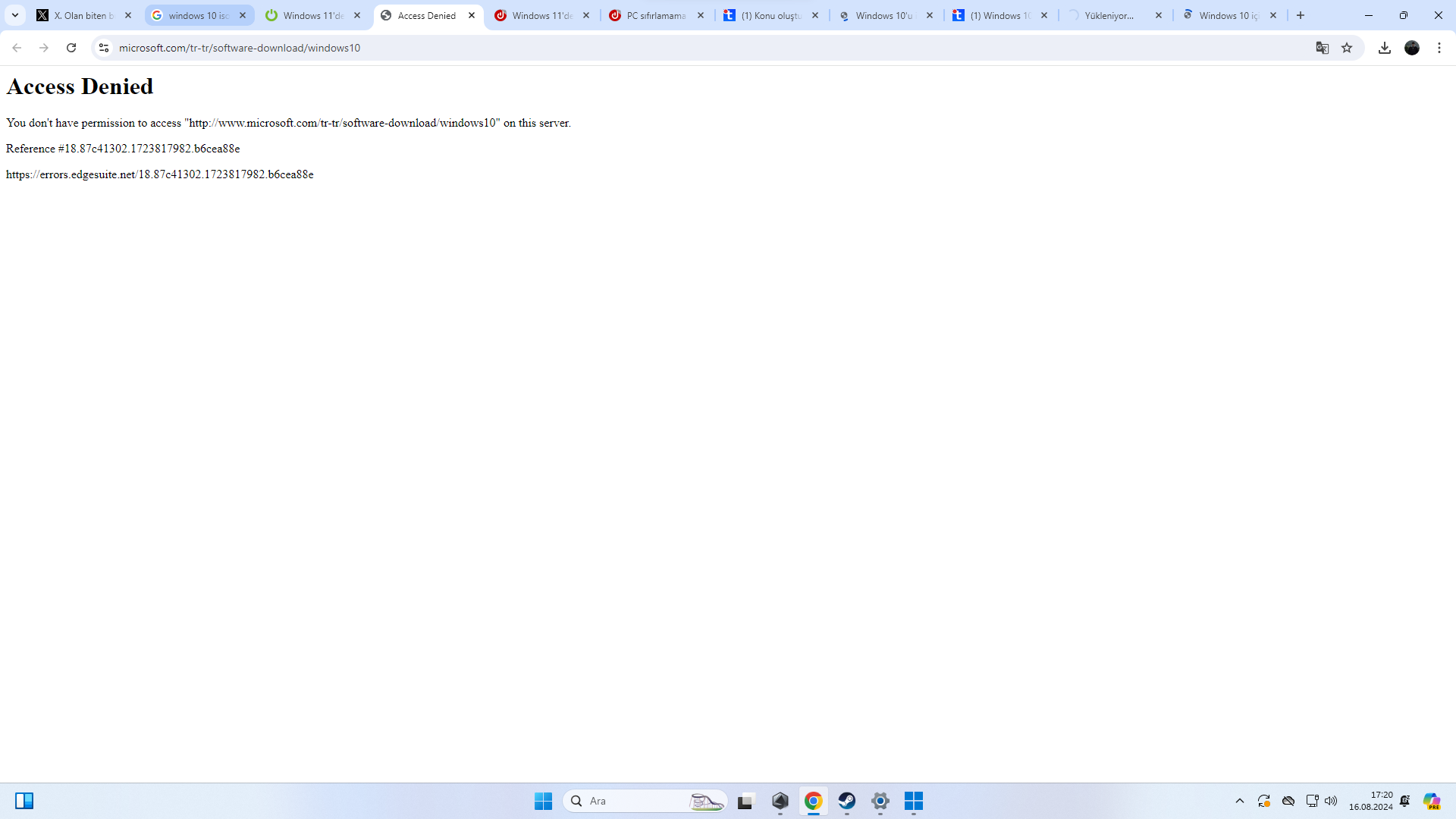Click the taskbar 'Ara' search box
The height and width of the screenshot is (819, 1456).
645,801
